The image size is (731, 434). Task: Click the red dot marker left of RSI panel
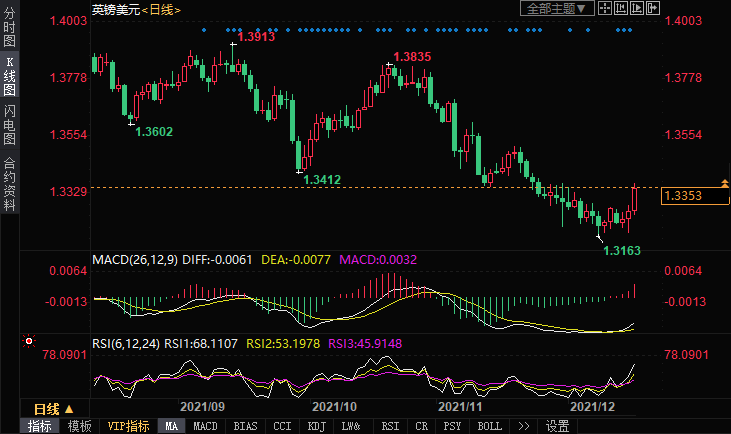[x=29, y=340]
